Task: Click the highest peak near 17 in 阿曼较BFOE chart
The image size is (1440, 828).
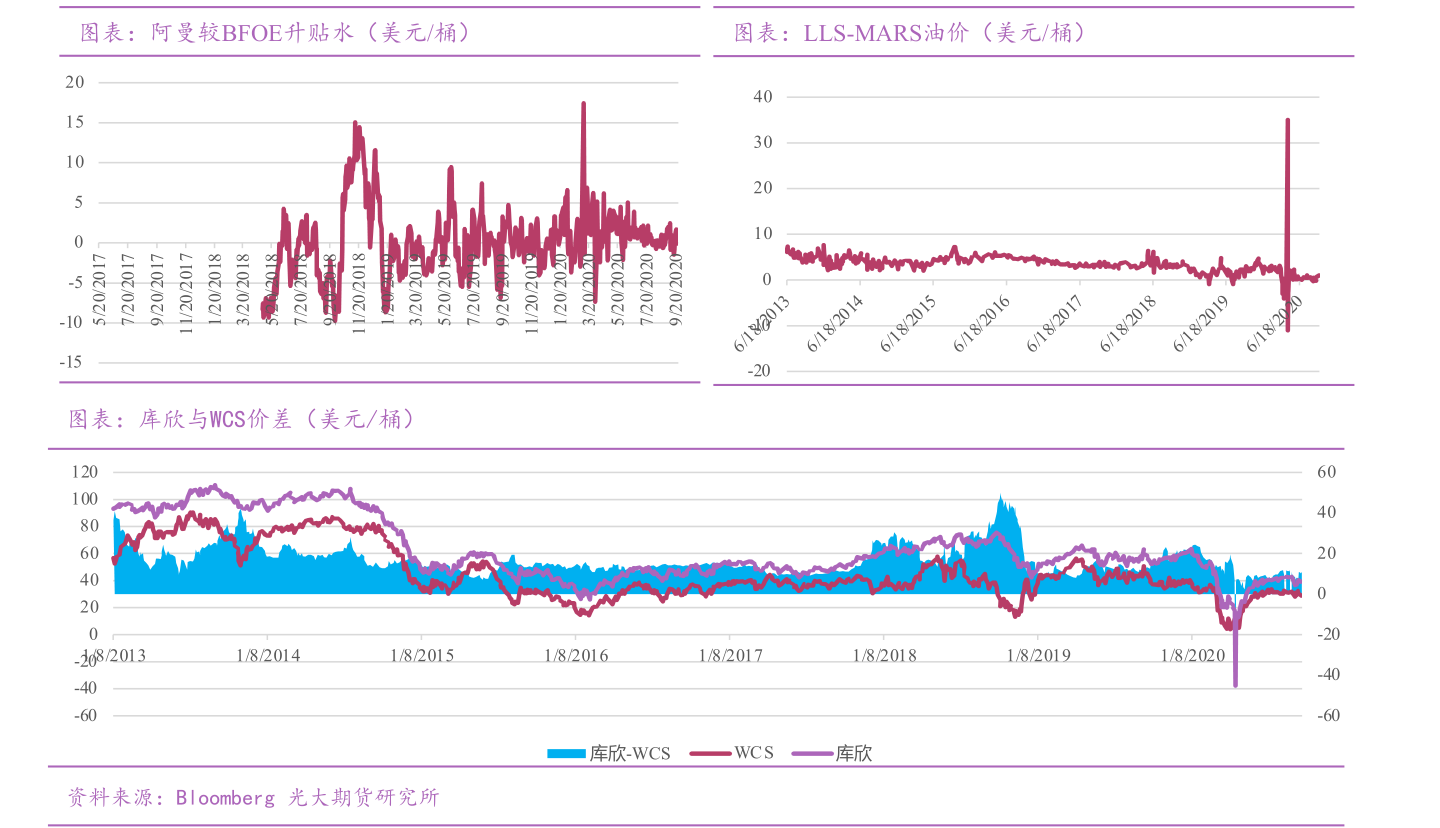Action: (583, 103)
